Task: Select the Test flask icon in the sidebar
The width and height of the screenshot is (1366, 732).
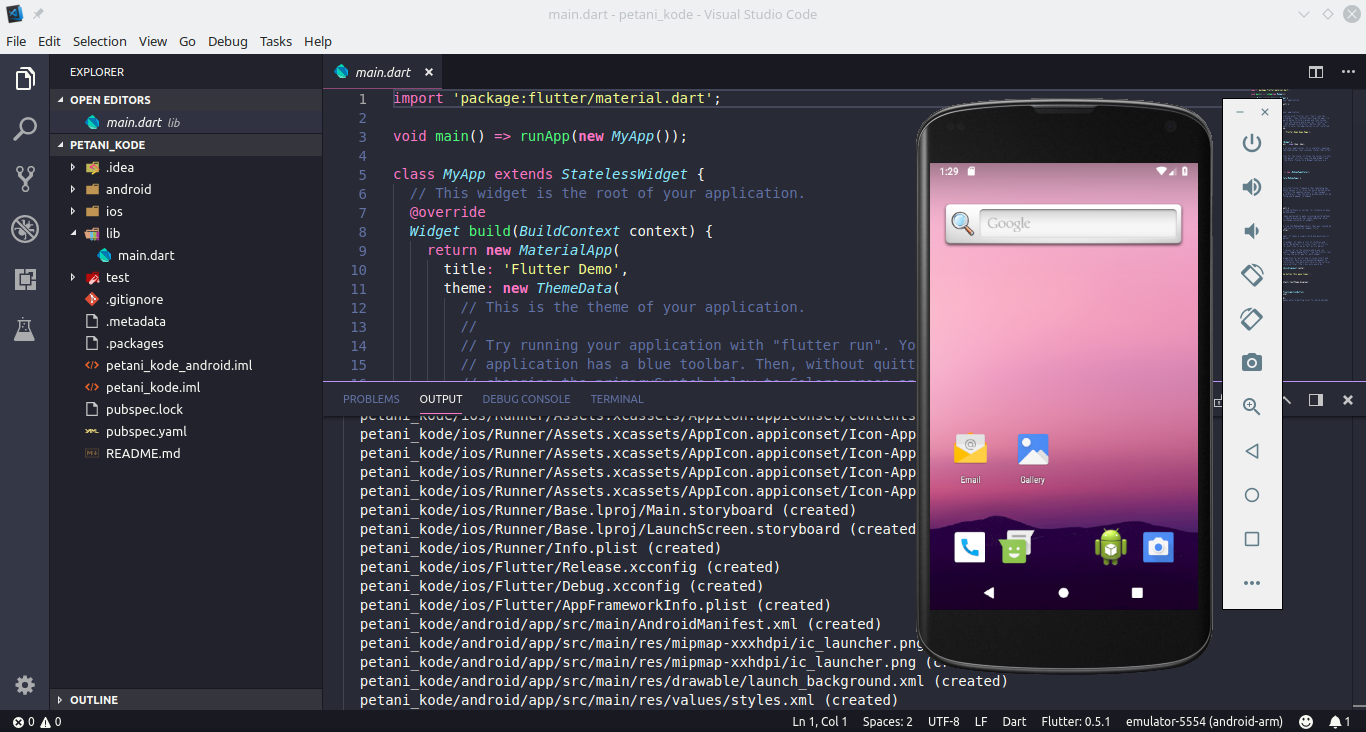Action: tap(24, 330)
